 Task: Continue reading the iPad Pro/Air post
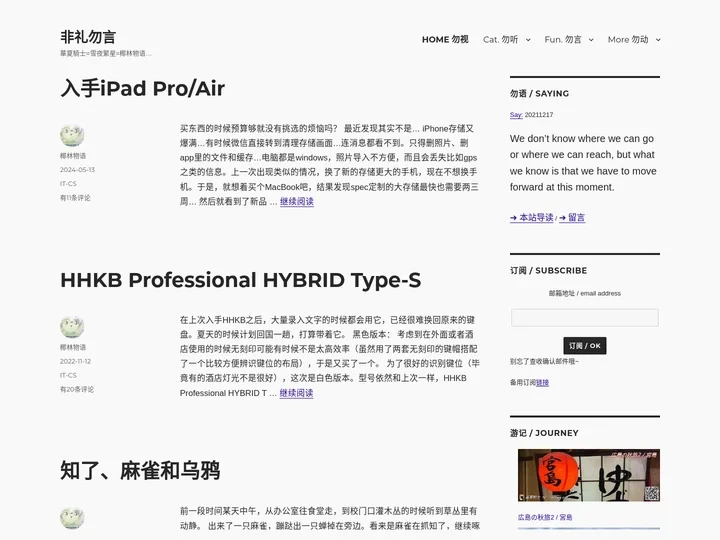pos(297,202)
